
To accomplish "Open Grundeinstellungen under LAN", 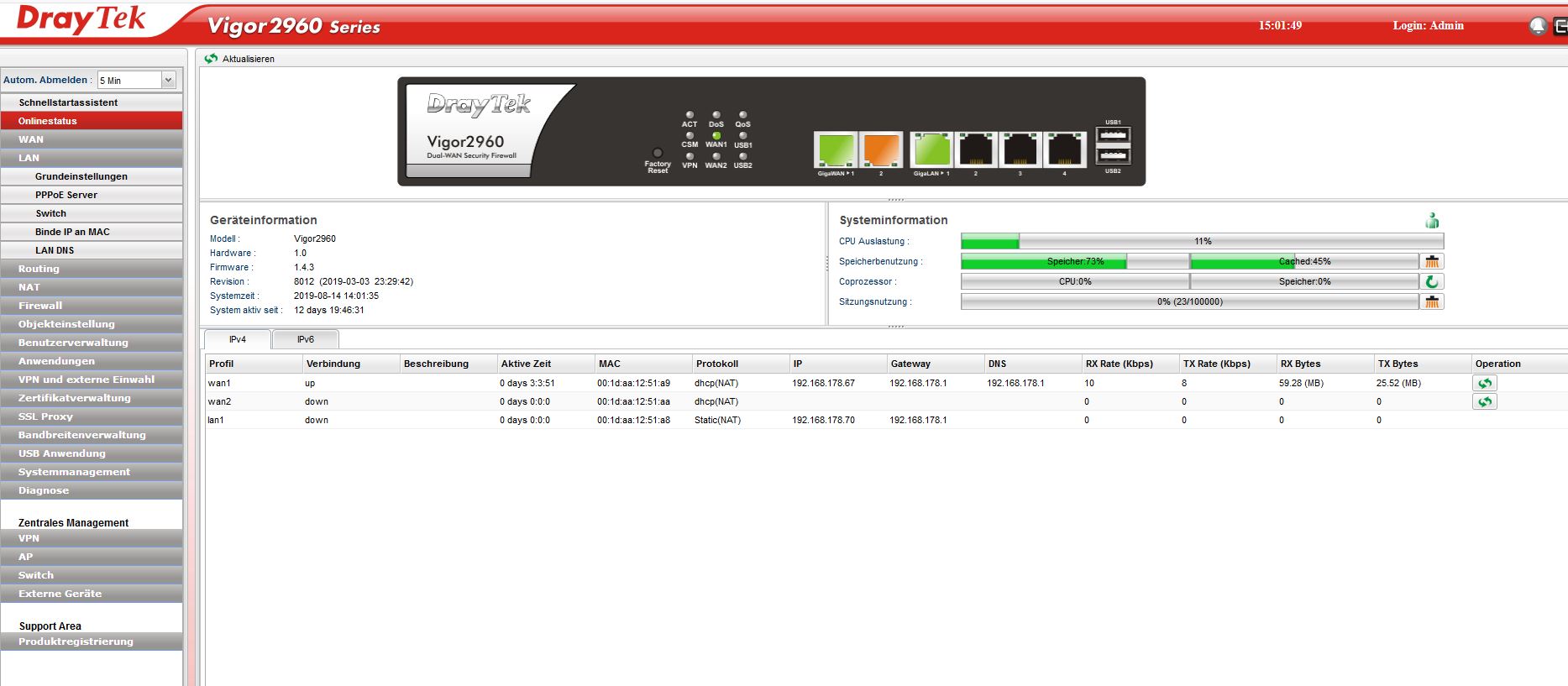I will point(92,176).
